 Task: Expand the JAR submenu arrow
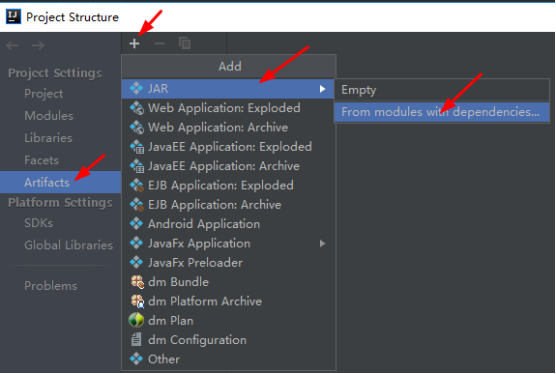coord(322,89)
